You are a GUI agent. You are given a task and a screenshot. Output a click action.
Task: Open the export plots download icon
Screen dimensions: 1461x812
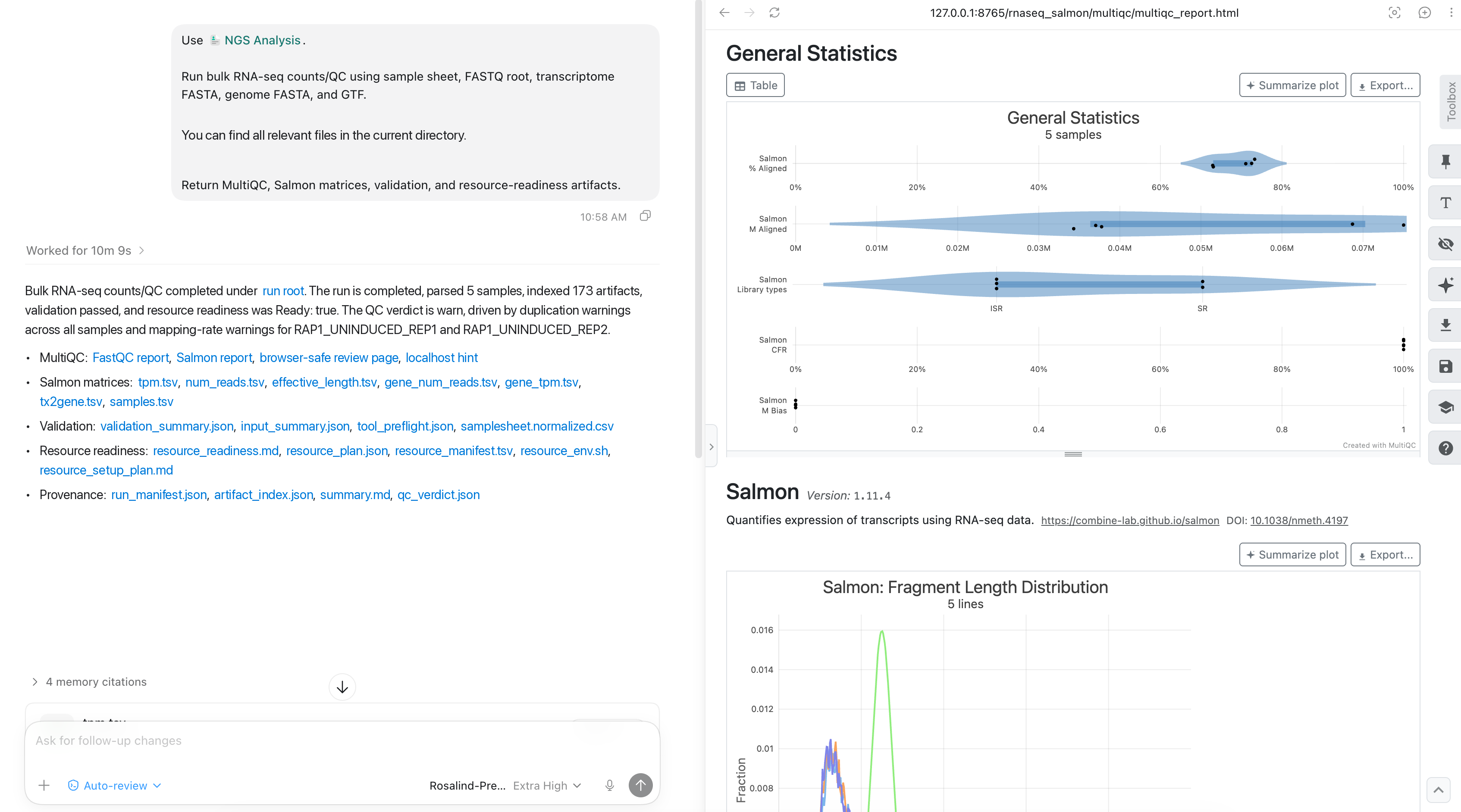(1445, 325)
